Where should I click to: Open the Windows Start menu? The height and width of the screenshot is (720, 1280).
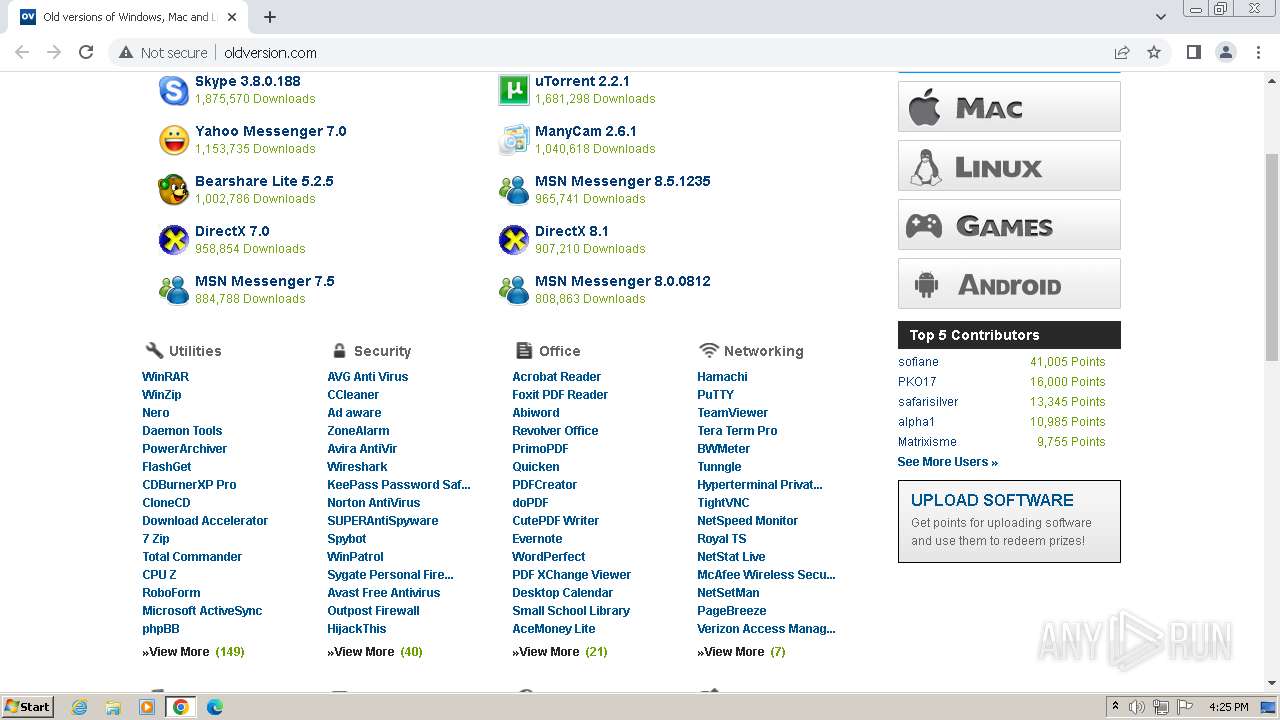pos(28,707)
